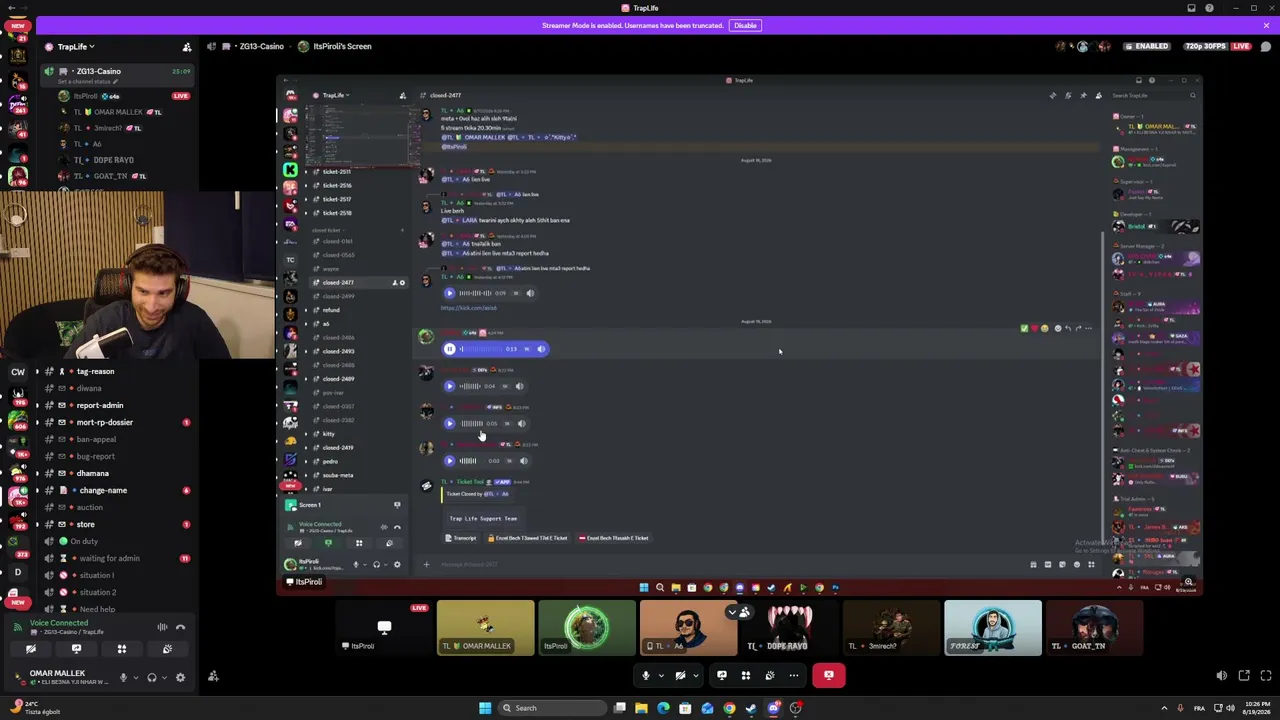Stop watching stream with red disconnect button
The width and height of the screenshot is (1280, 720).
point(829,675)
